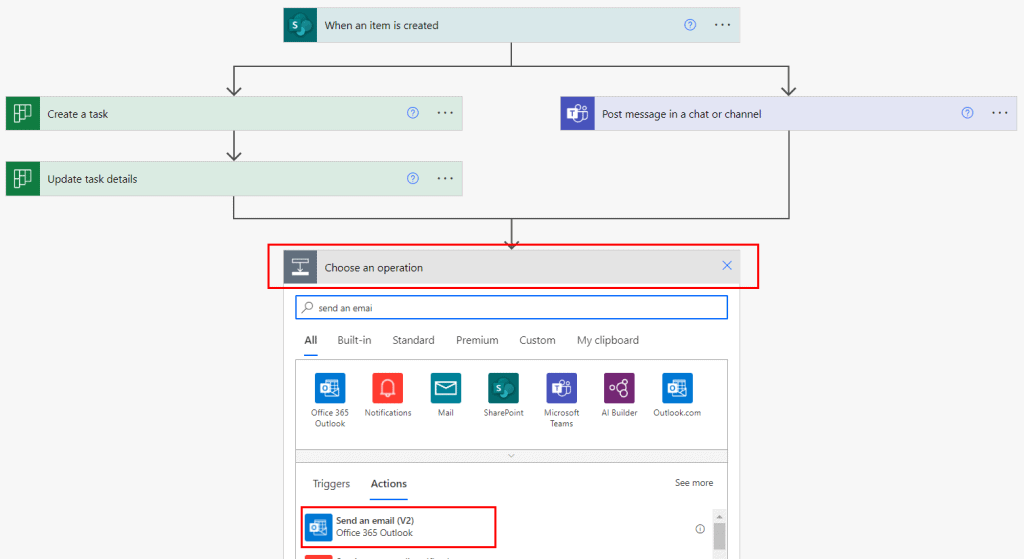Open the When an item is created step
The image size is (1024, 559).
(511, 25)
